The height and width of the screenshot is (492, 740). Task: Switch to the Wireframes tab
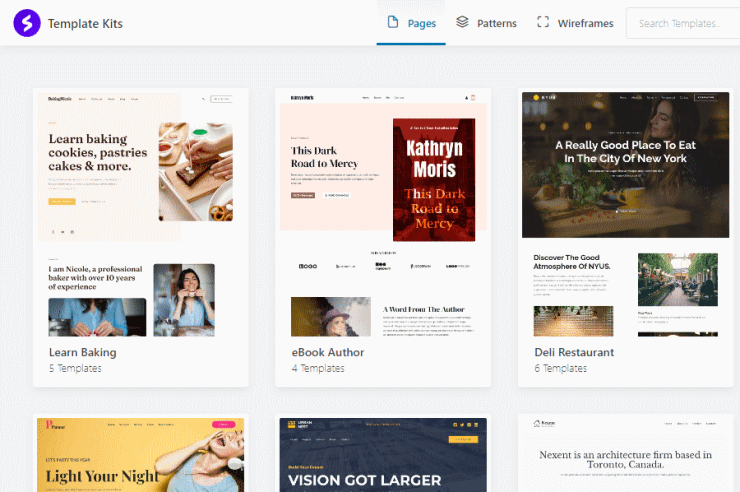click(x=575, y=23)
